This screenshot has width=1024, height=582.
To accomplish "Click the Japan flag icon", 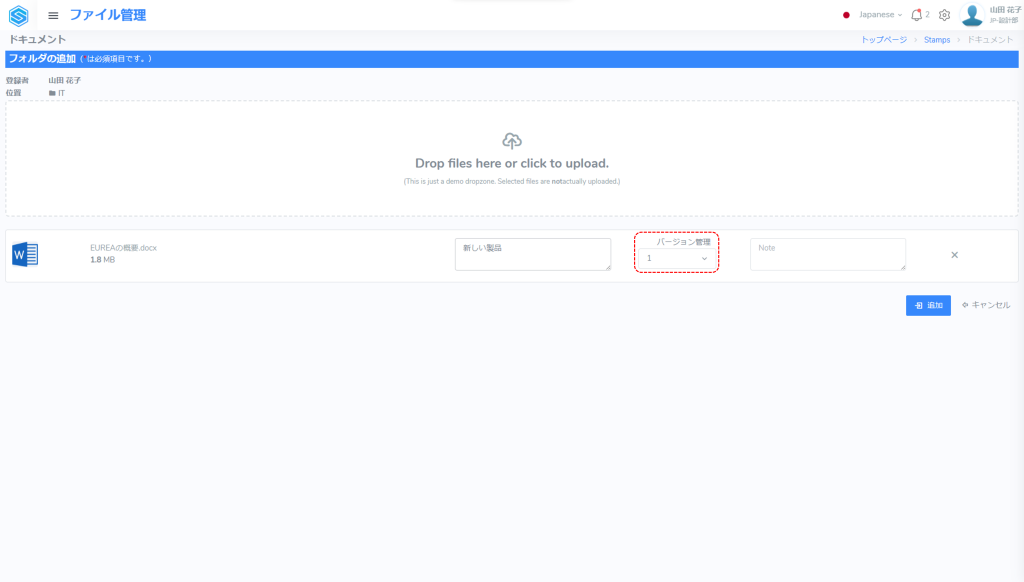I will click(x=846, y=15).
